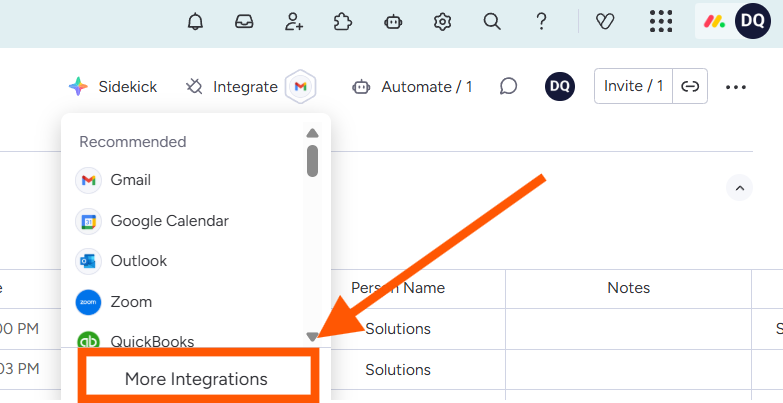
Task: Open the inbox tray icon
Action: tap(244, 21)
